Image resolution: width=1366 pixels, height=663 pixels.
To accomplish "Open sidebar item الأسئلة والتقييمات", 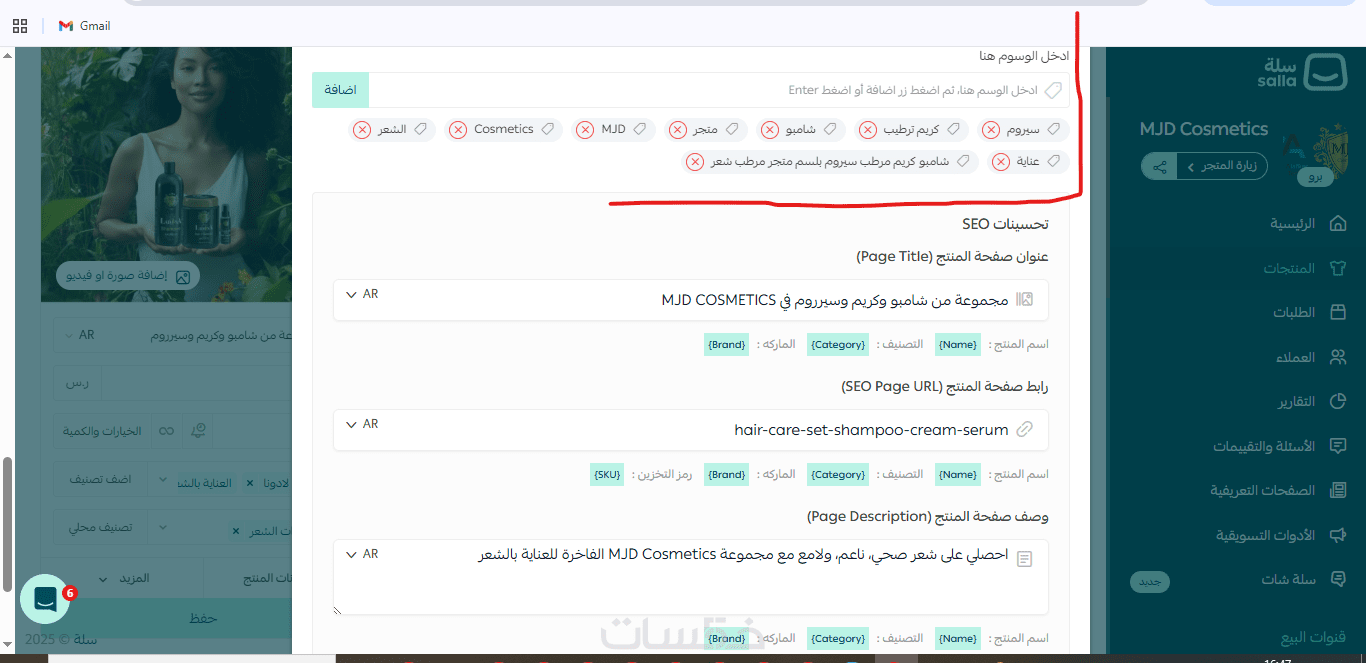I will point(1265,446).
